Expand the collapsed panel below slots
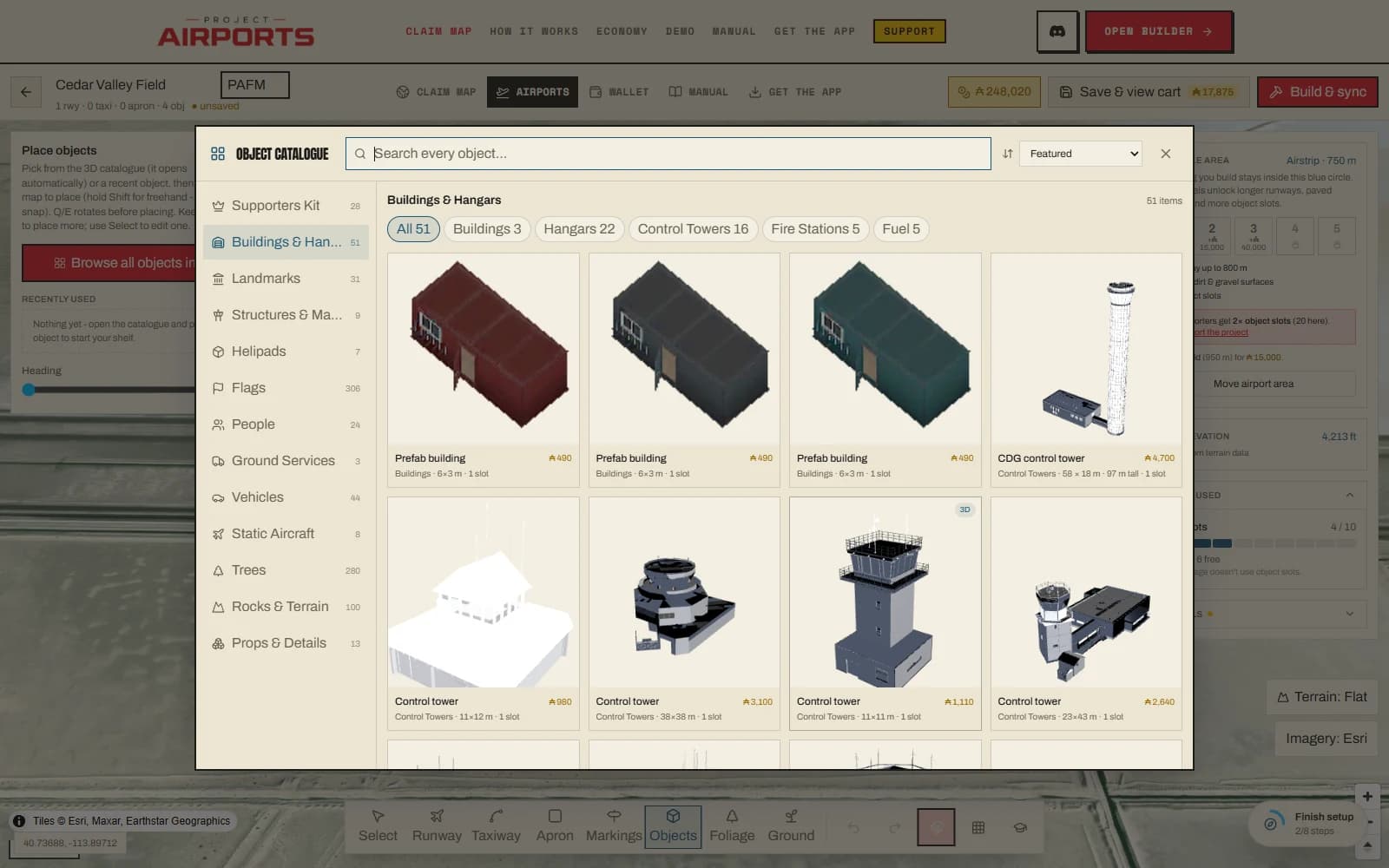1389x868 pixels. pyautogui.click(x=1350, y=614)
